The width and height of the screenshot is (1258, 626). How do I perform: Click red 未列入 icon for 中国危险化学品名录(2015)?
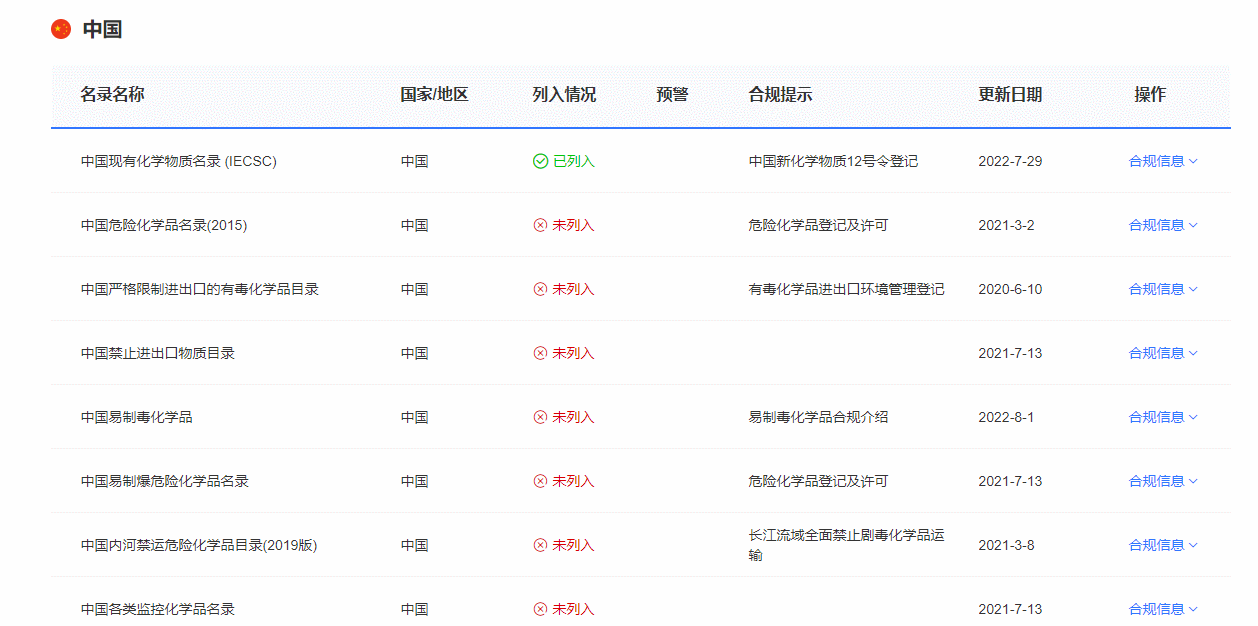point(540,225)
